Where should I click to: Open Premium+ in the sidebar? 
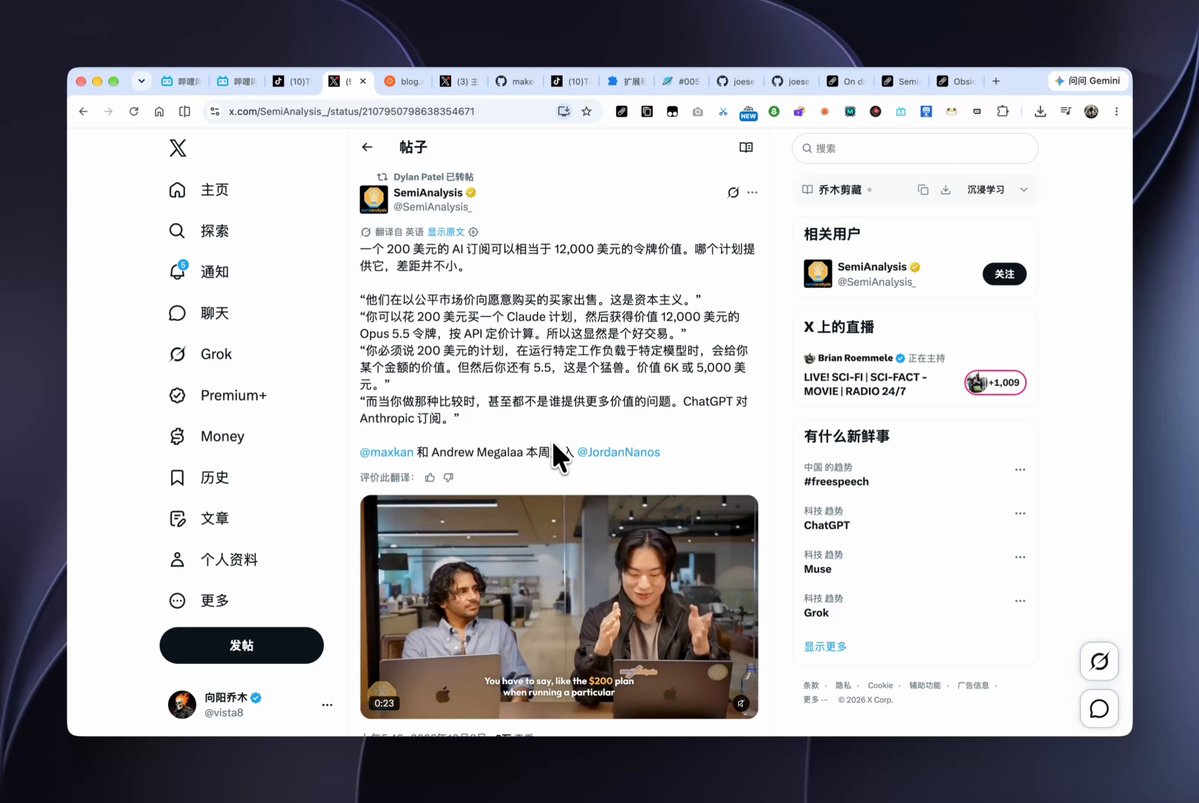click(218, 395)
